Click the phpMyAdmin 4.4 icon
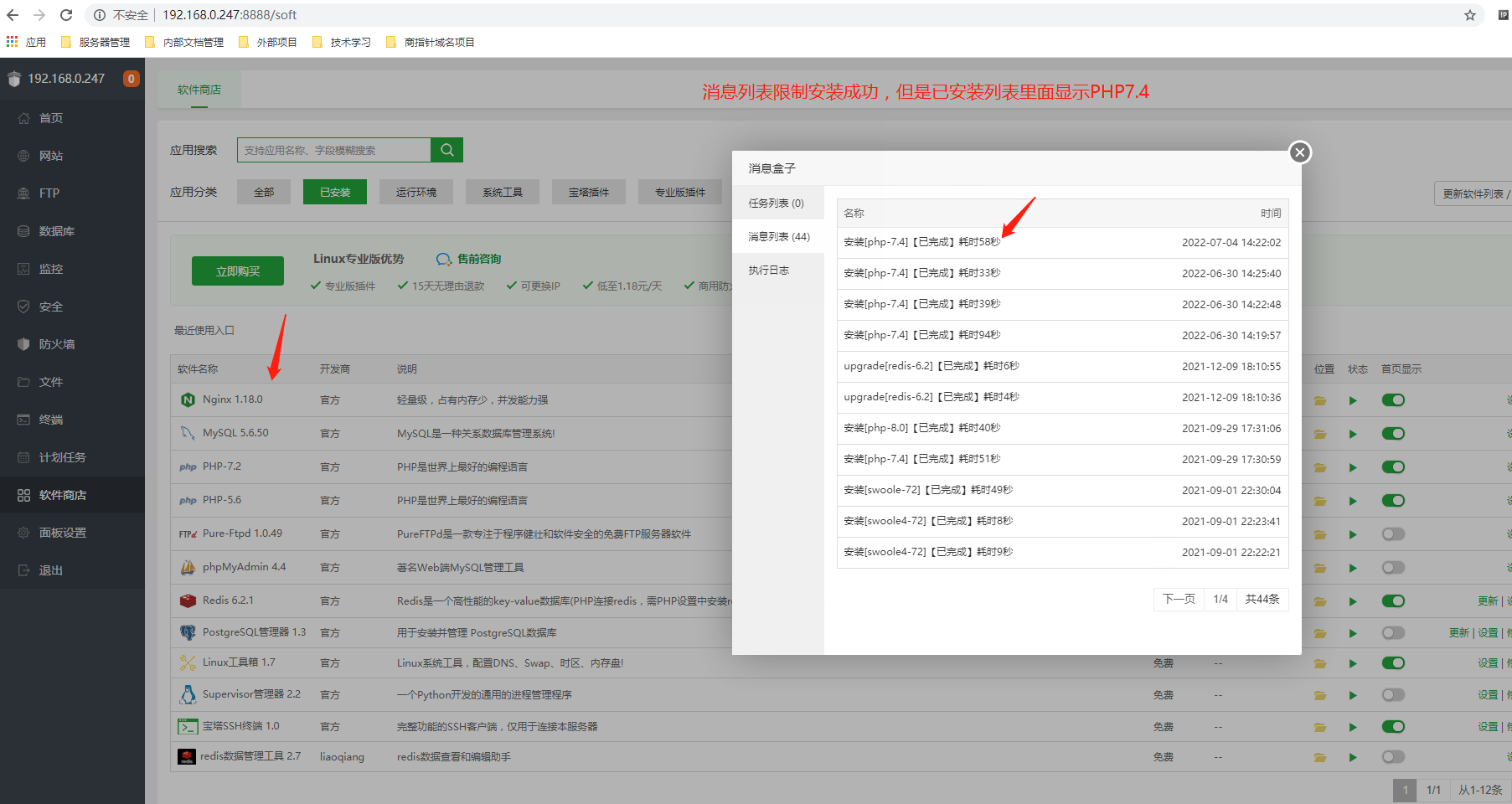This screenshot has height=804, width=1512. (188, 567)
